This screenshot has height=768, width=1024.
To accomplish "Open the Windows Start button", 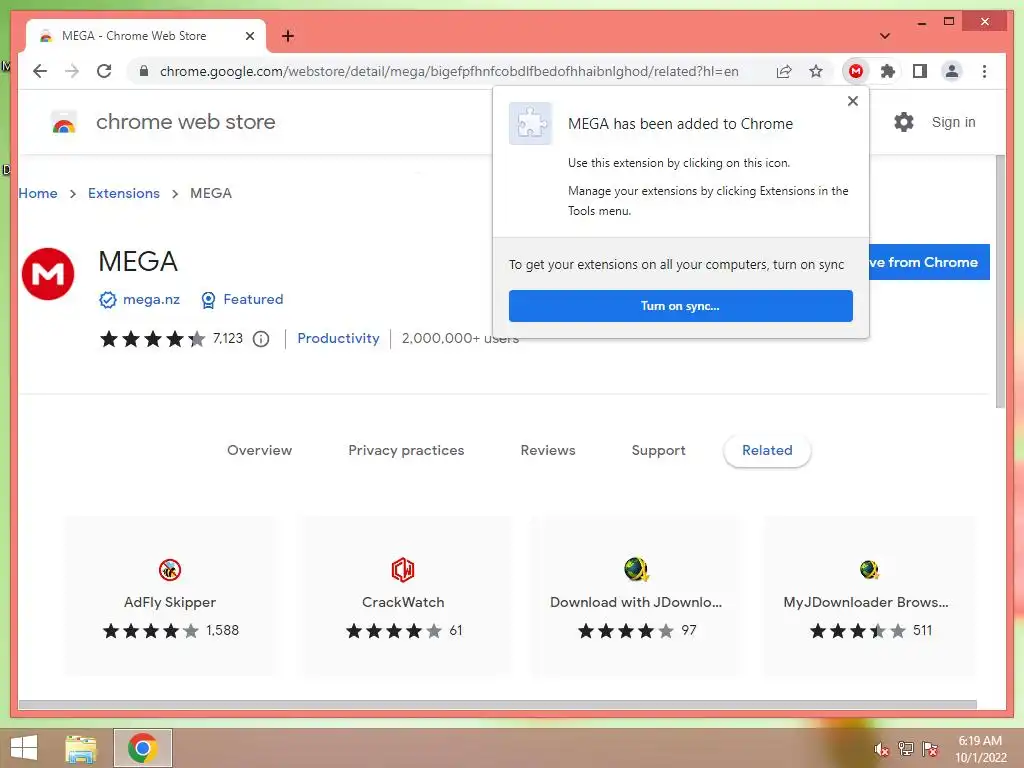I will tap(24, 748).
